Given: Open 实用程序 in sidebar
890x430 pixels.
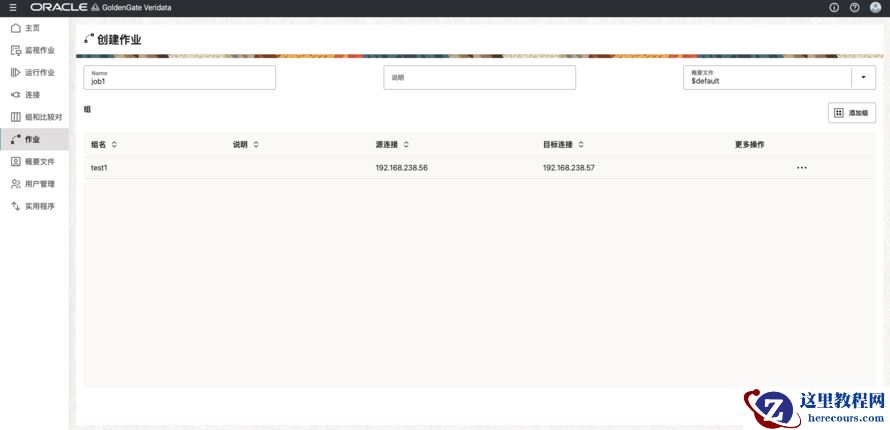Looking at the screenshot, I should tap(40, 206).
